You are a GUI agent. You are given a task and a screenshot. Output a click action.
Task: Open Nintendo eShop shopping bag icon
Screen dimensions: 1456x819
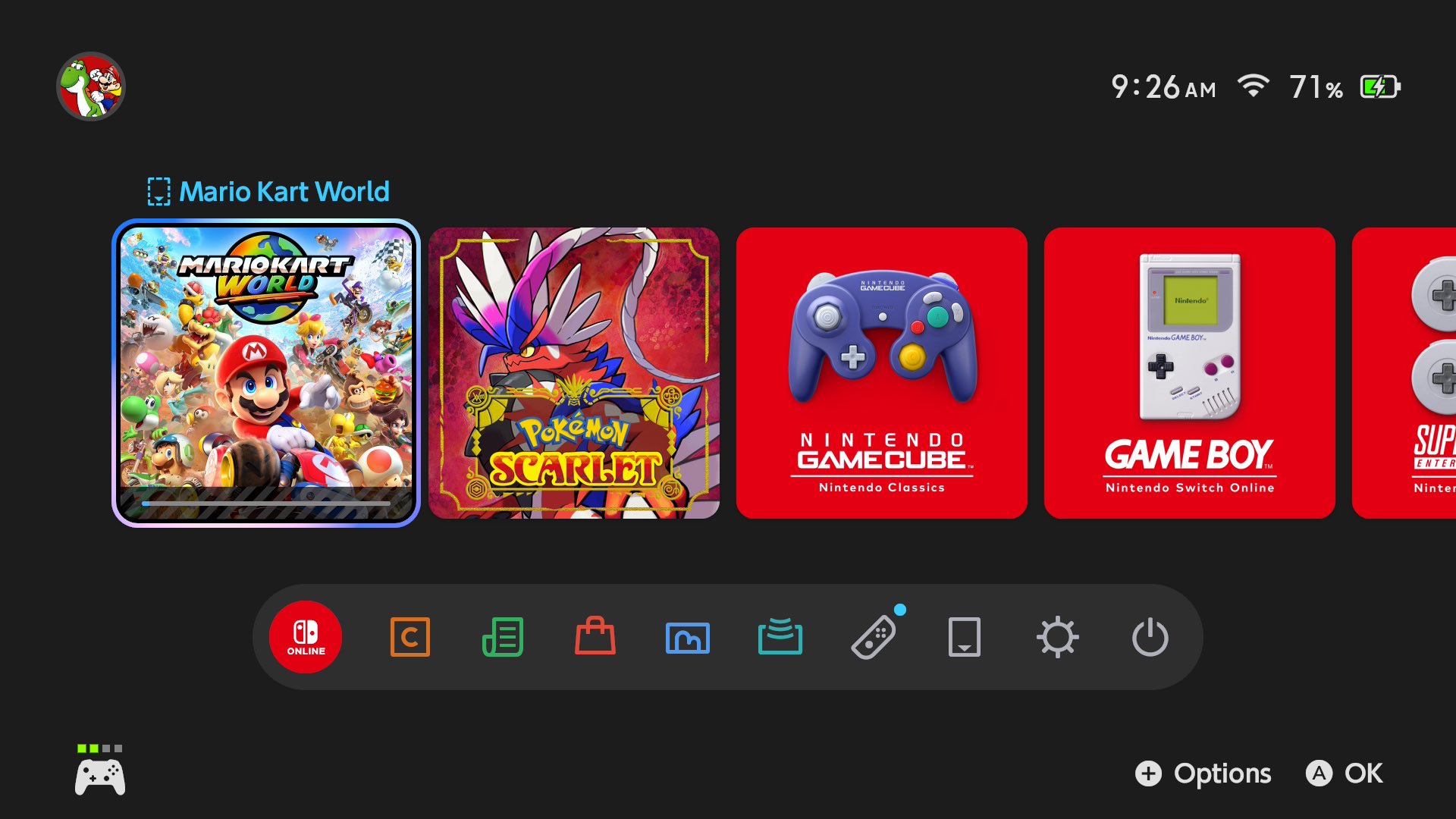pyautogui.click(x=595, y=637)
